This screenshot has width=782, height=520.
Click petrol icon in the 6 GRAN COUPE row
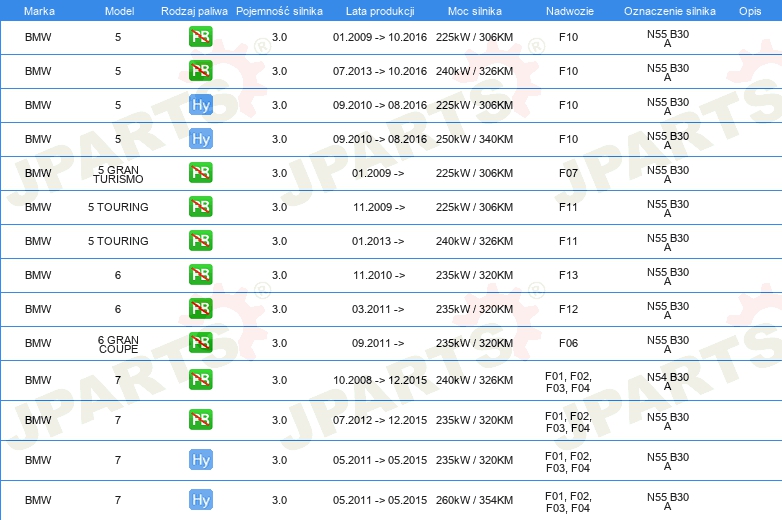(x=200, y=342)
